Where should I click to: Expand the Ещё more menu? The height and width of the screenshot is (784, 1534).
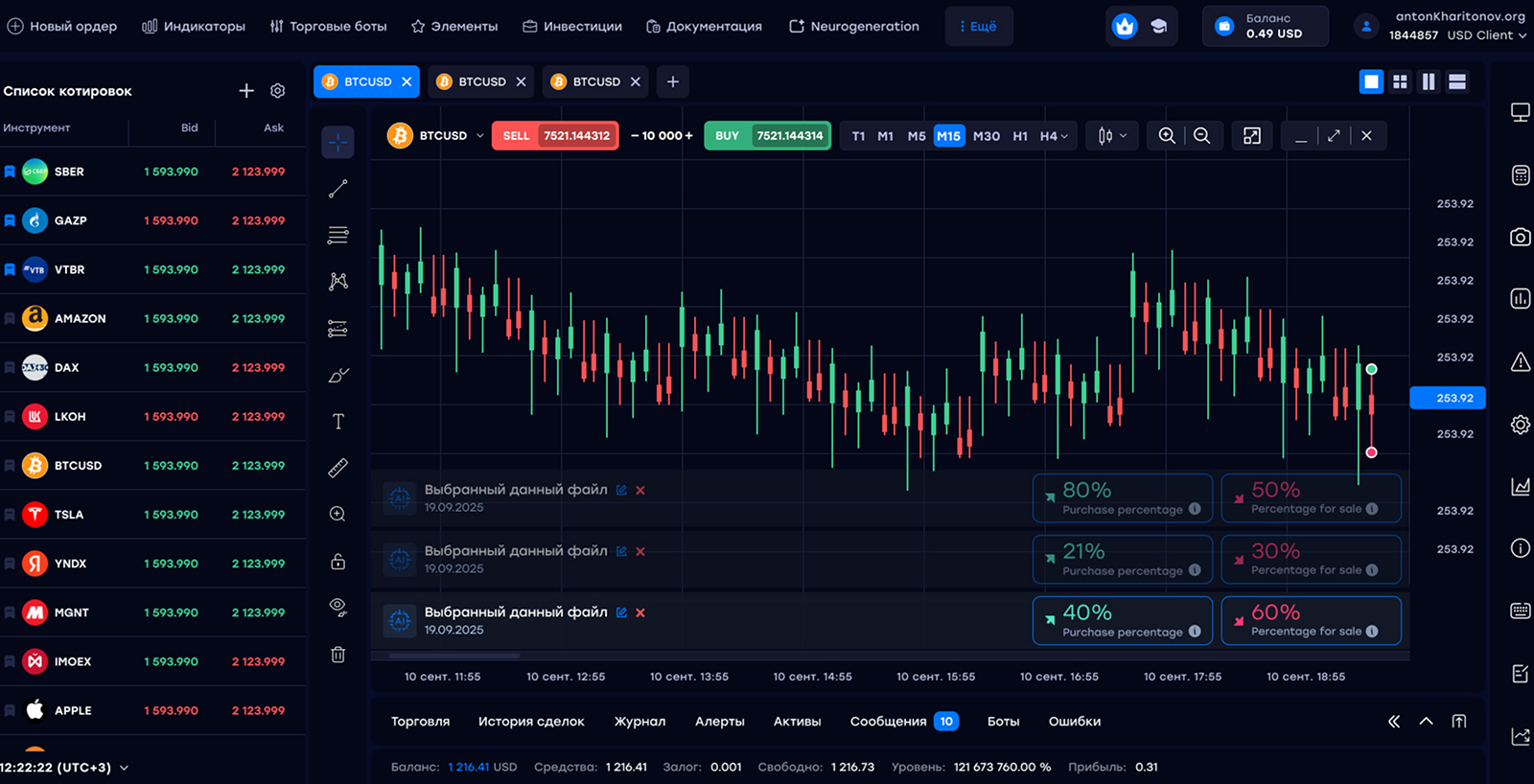979,26
